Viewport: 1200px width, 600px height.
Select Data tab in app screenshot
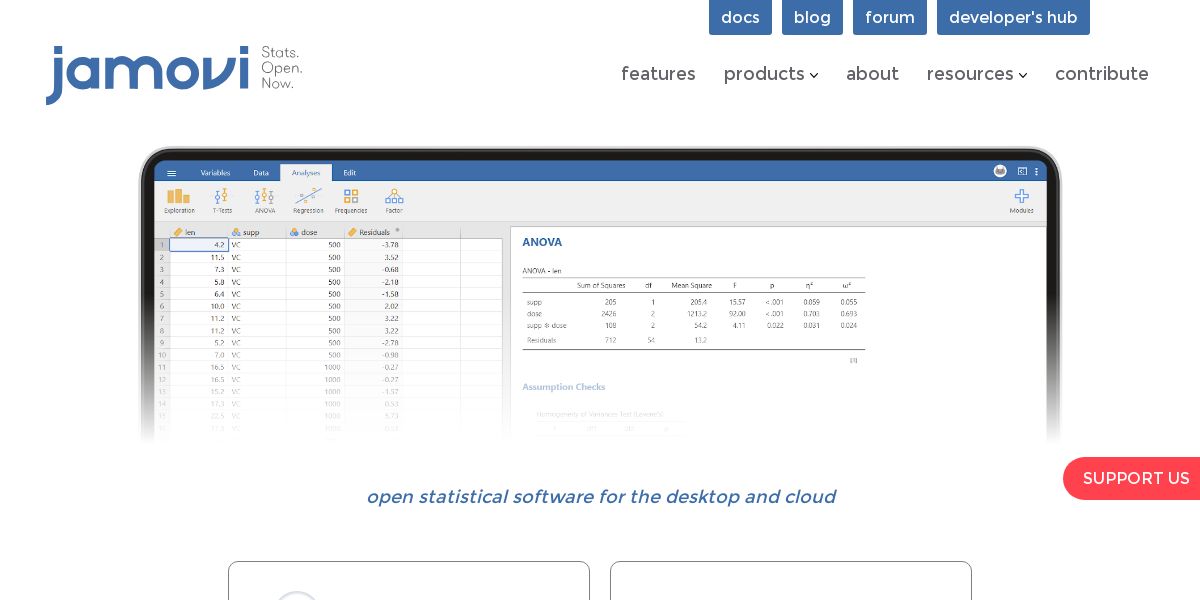point(261,173)
